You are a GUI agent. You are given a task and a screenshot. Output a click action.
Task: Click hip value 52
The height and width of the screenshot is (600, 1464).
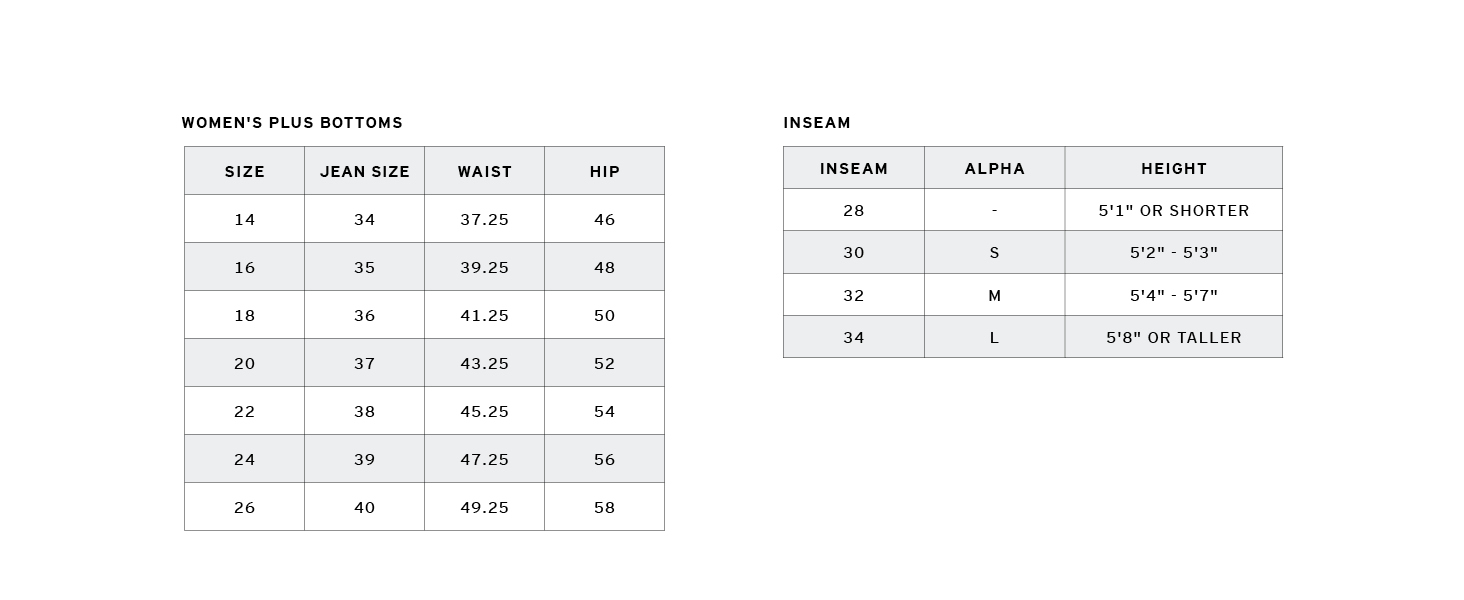pyautogui.click(x=605, y=363)
